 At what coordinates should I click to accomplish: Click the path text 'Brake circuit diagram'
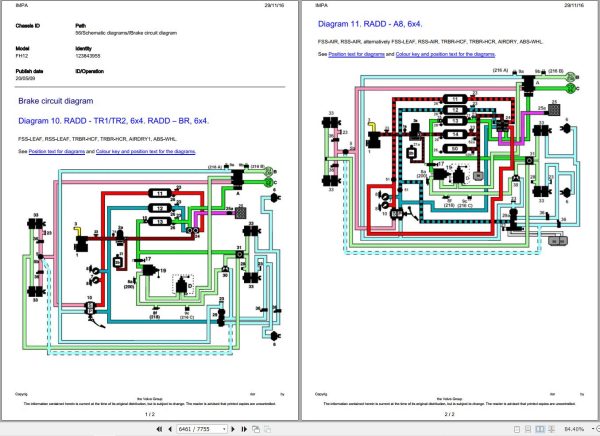155,33
